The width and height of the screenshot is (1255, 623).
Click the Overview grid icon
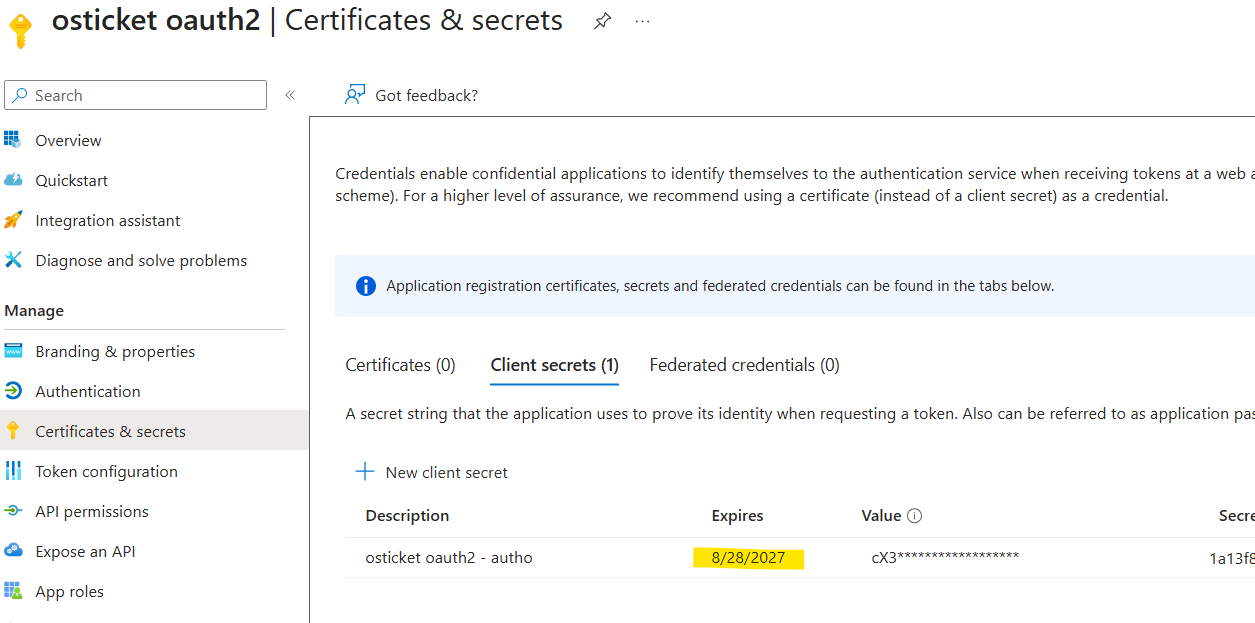click(13, 140)
